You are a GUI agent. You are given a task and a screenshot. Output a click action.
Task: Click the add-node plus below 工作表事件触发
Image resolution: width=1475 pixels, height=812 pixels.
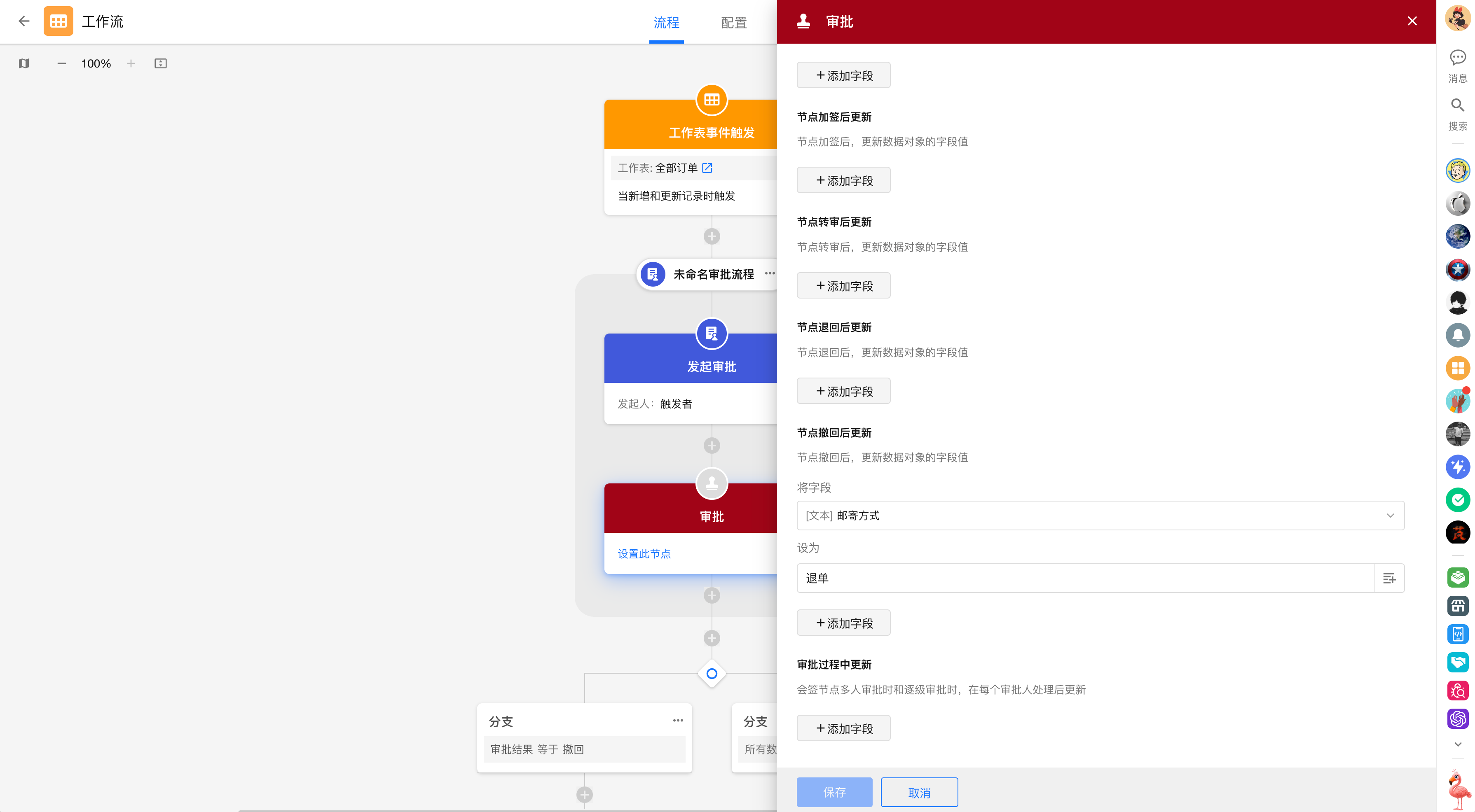[x=712, y=236]
